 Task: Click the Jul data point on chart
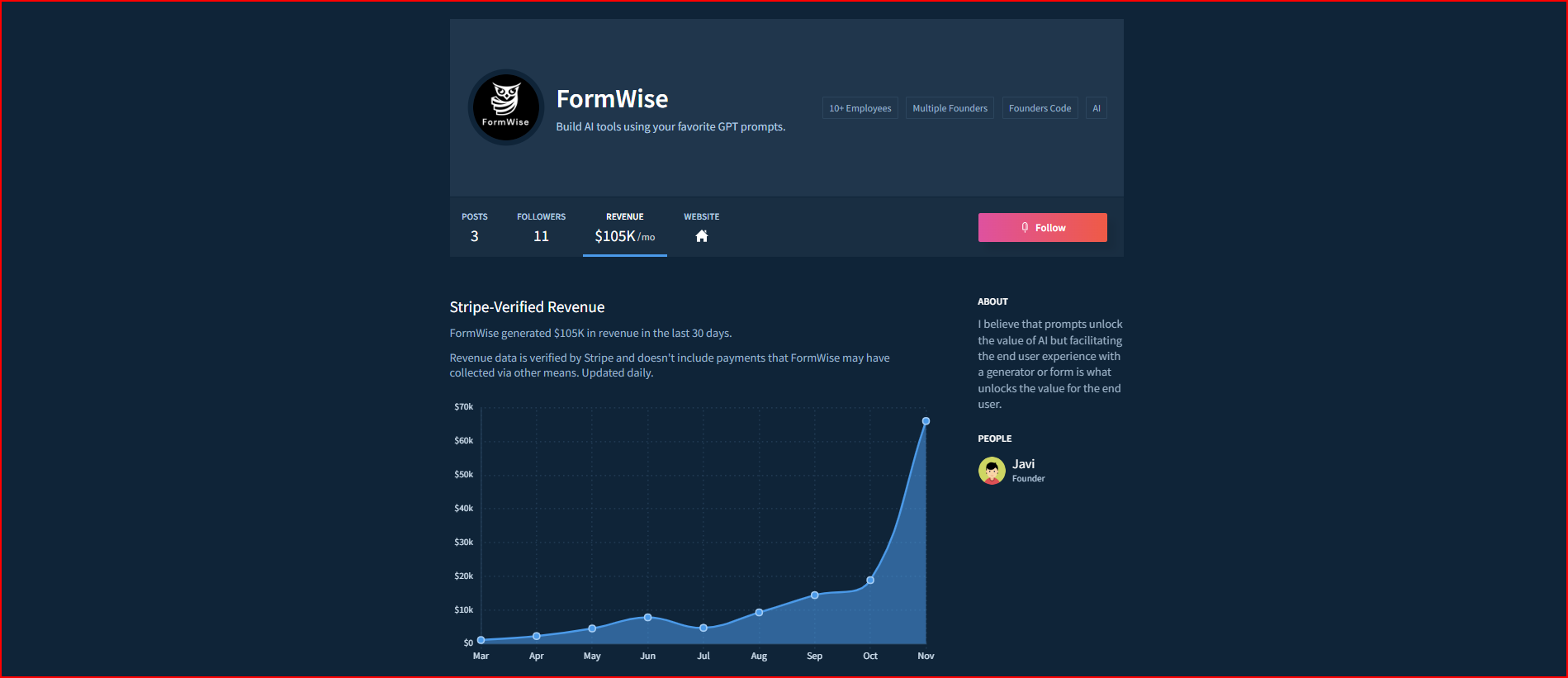pos(703,628)
